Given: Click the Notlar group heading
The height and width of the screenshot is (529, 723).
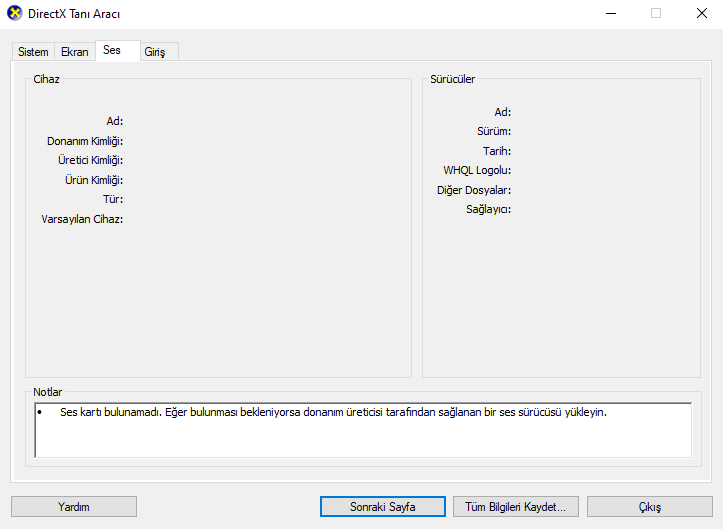Looking at the screenshot, I should (47, 392).
